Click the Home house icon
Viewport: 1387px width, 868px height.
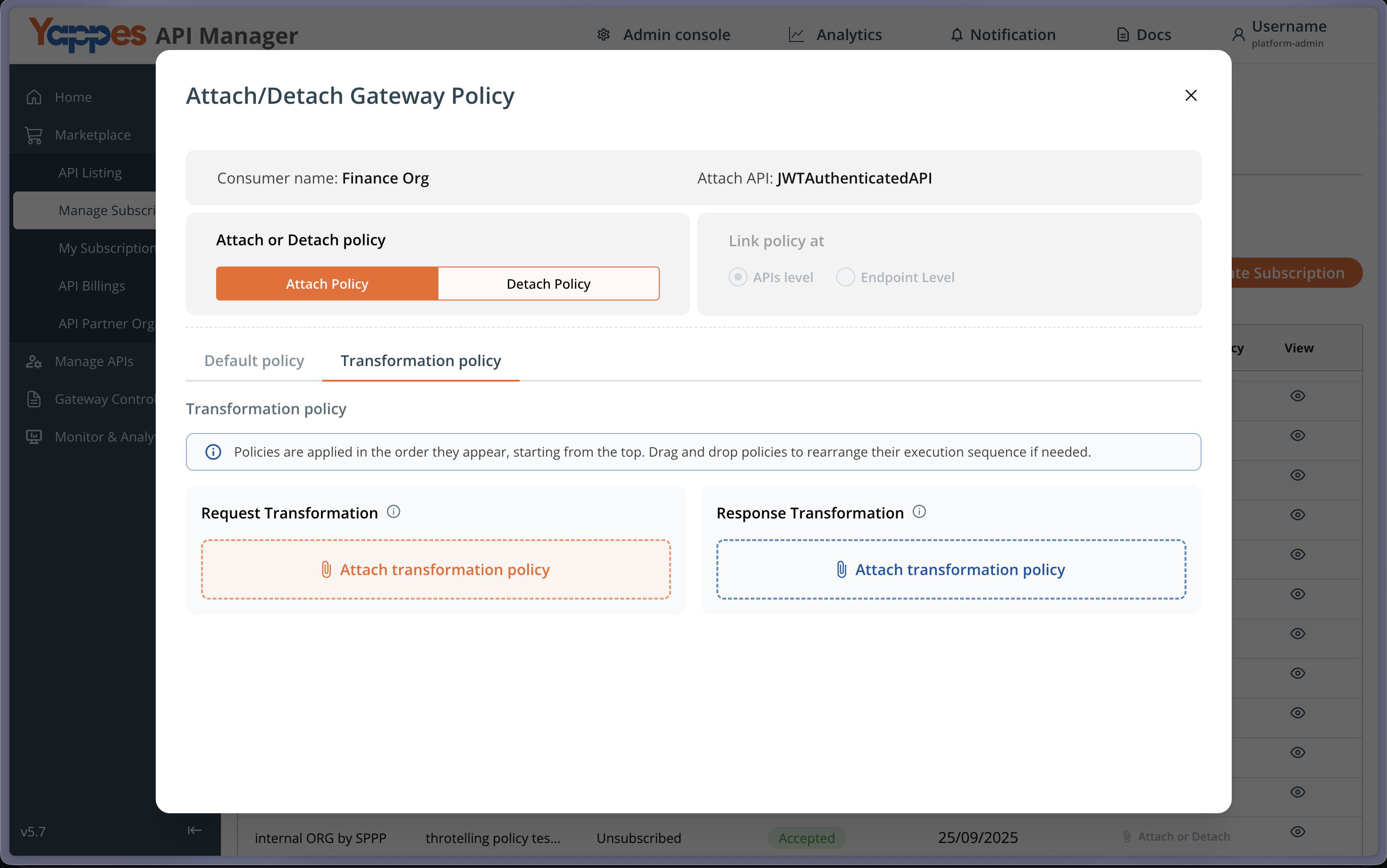(x=34, y=97)
